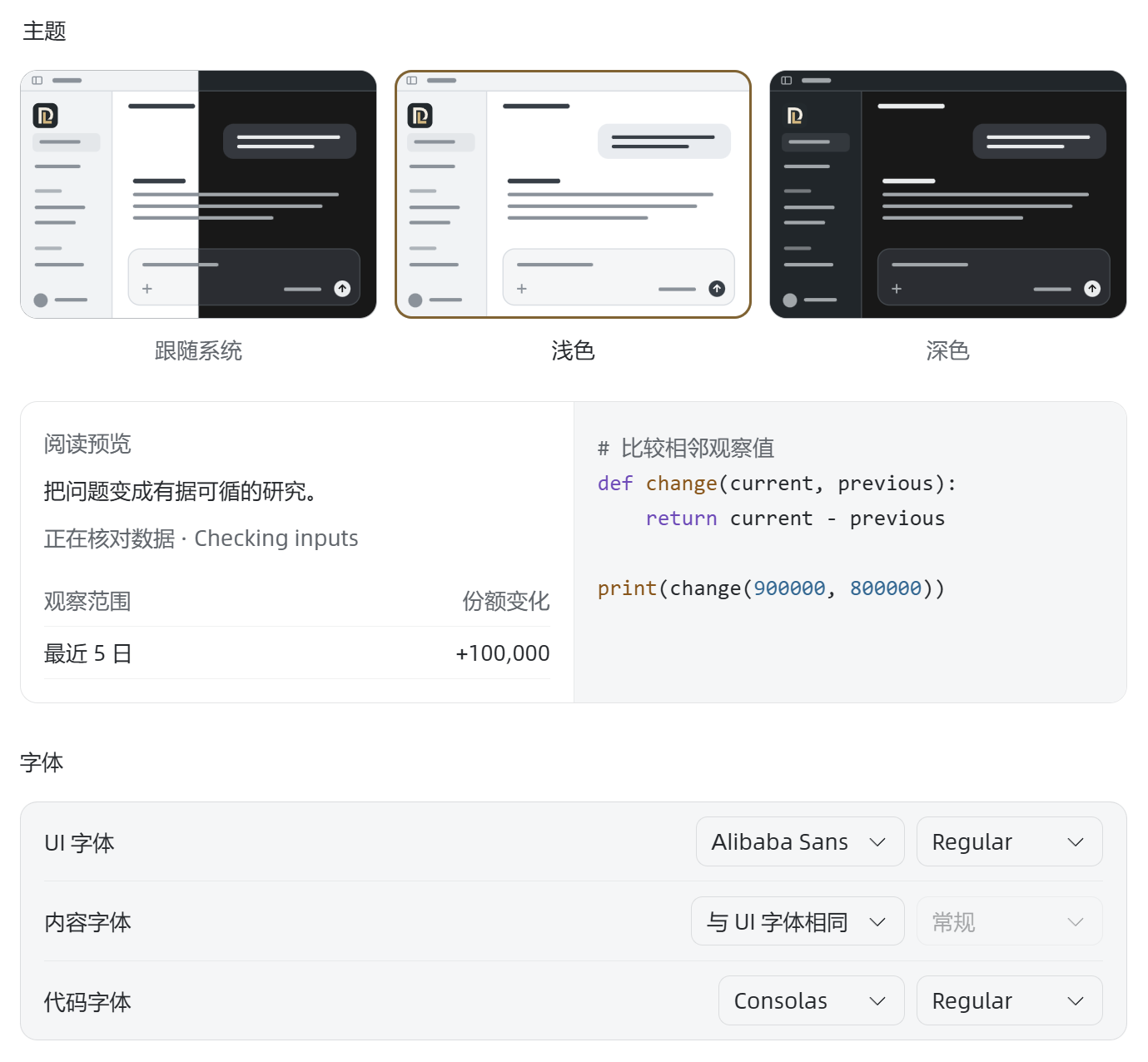This screenshot has height=1062, width=1148.
Task: Click the app logo in 浅色 preview
Action: (x=420, y=116)
